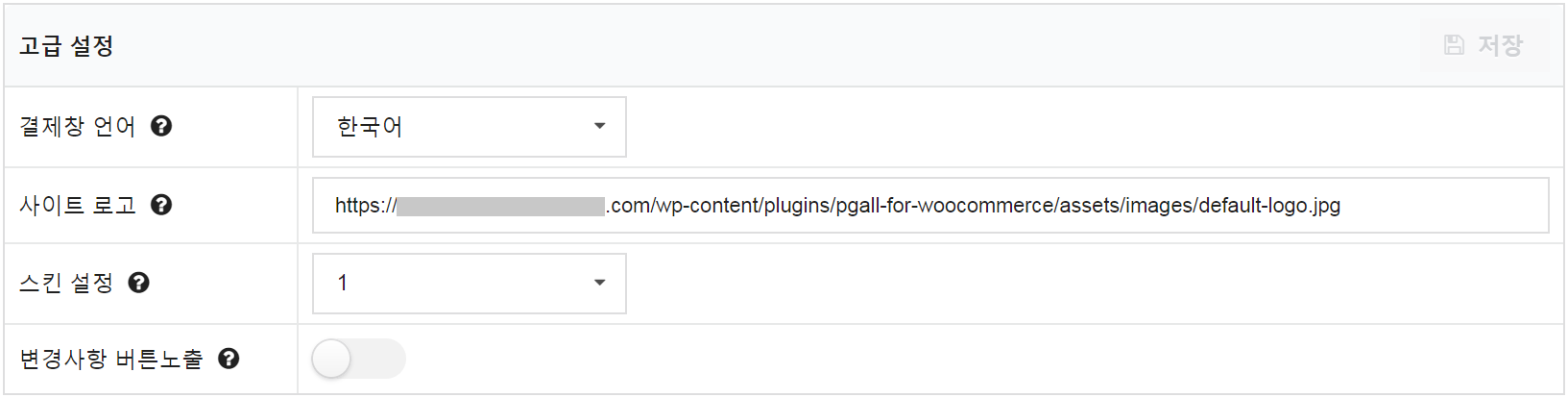Click the floppy disk save icon

tap(1455, 45)
